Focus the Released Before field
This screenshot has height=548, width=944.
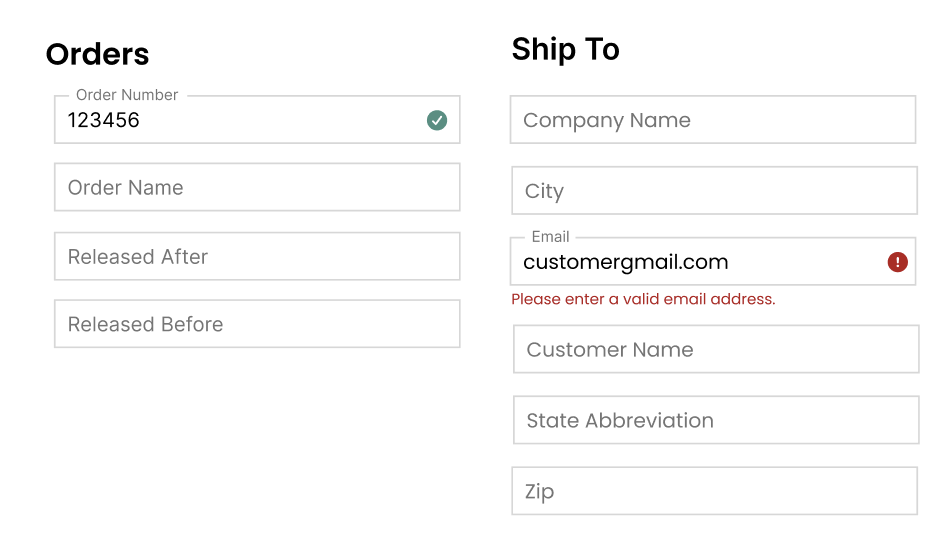pos(257,324)
